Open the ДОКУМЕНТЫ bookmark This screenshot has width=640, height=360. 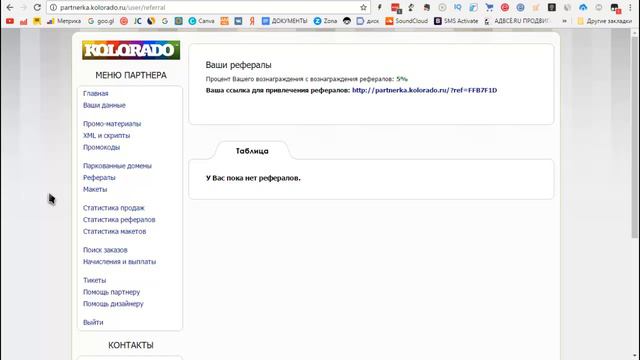284,21
